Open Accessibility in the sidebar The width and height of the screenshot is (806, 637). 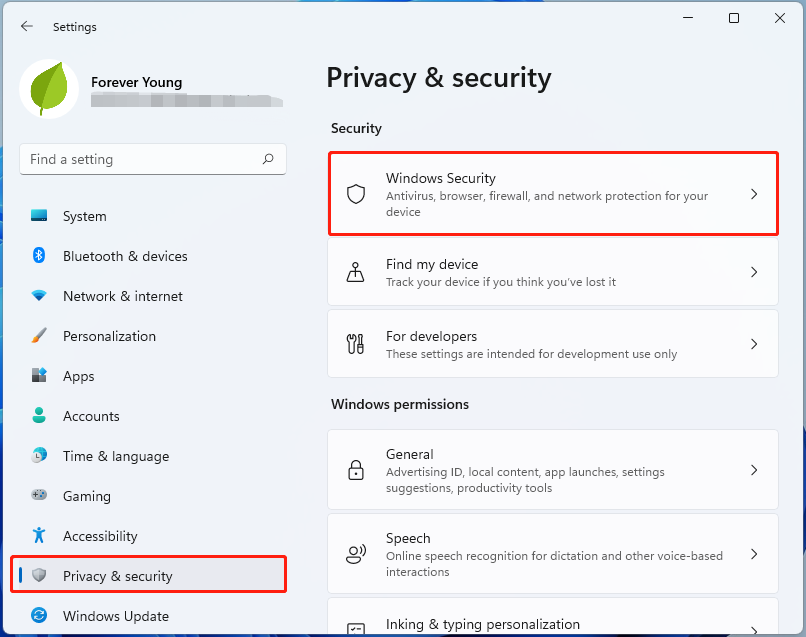pyautogui.click(x=100, y=536)
